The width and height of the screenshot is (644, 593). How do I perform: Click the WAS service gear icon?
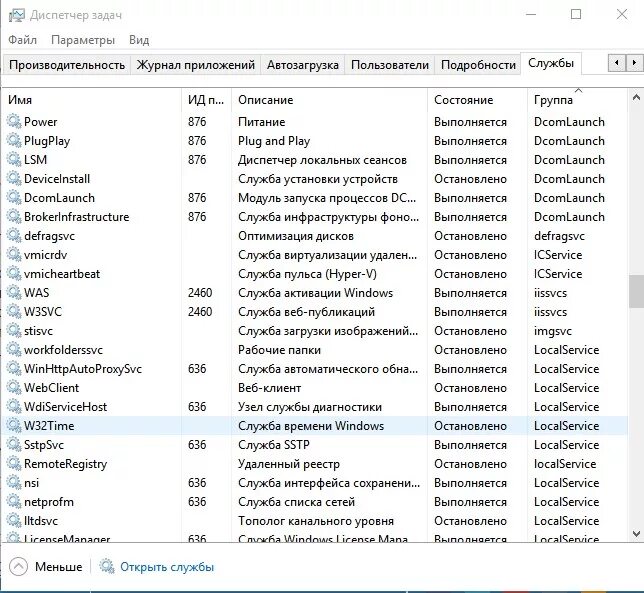click(14, 293)
